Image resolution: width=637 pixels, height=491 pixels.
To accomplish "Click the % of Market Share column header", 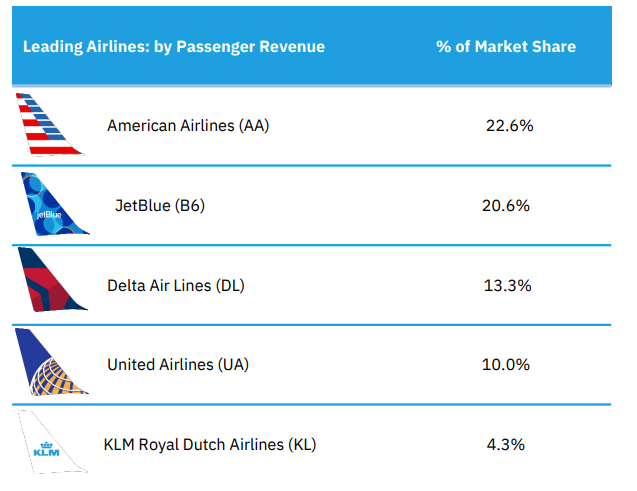I will [506, 47].
